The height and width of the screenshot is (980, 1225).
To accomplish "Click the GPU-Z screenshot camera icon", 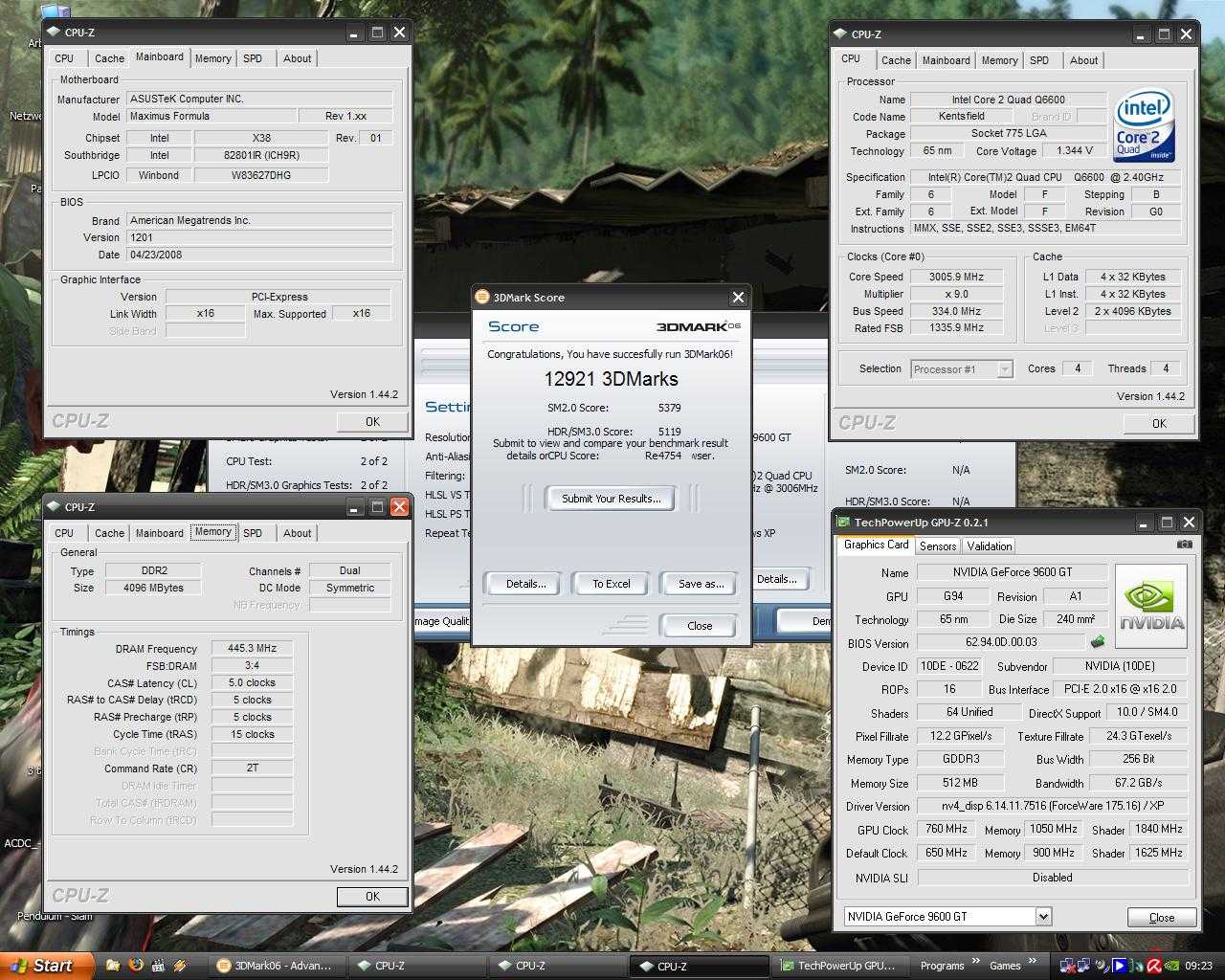I will coord(1185,545).
